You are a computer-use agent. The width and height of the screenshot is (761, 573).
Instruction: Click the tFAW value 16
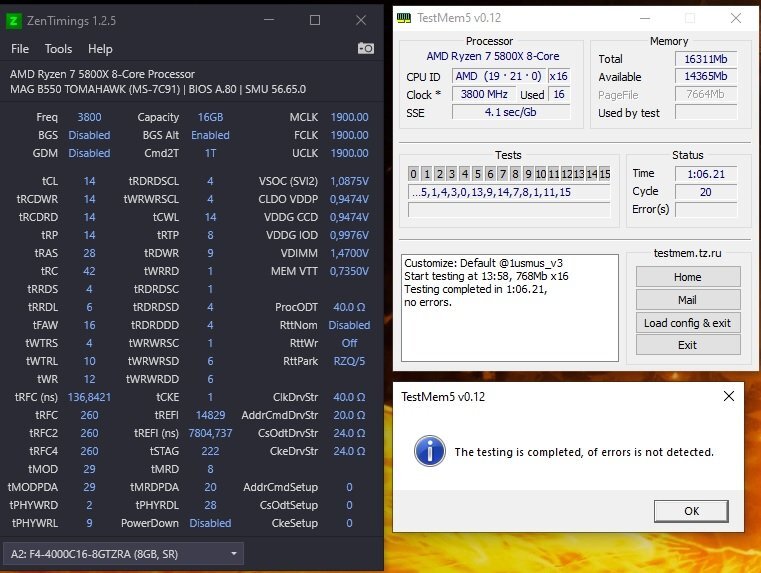coord(89,325)
